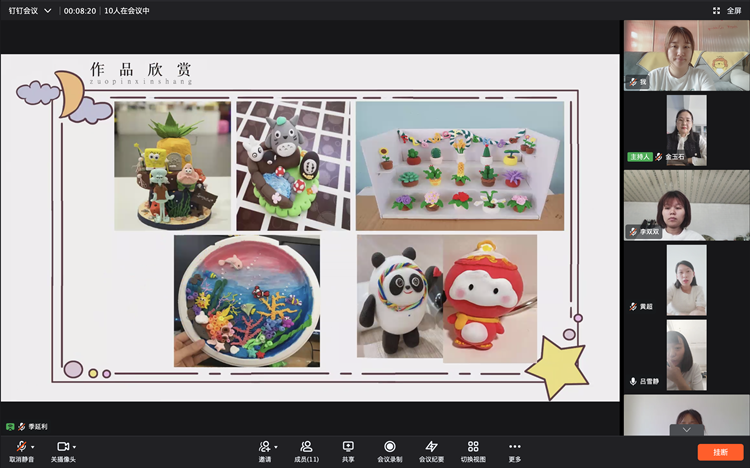Select the video tile of 金玉石
Image resolution: width=750 pixels, height=468 pixels.
coord(686,130)
